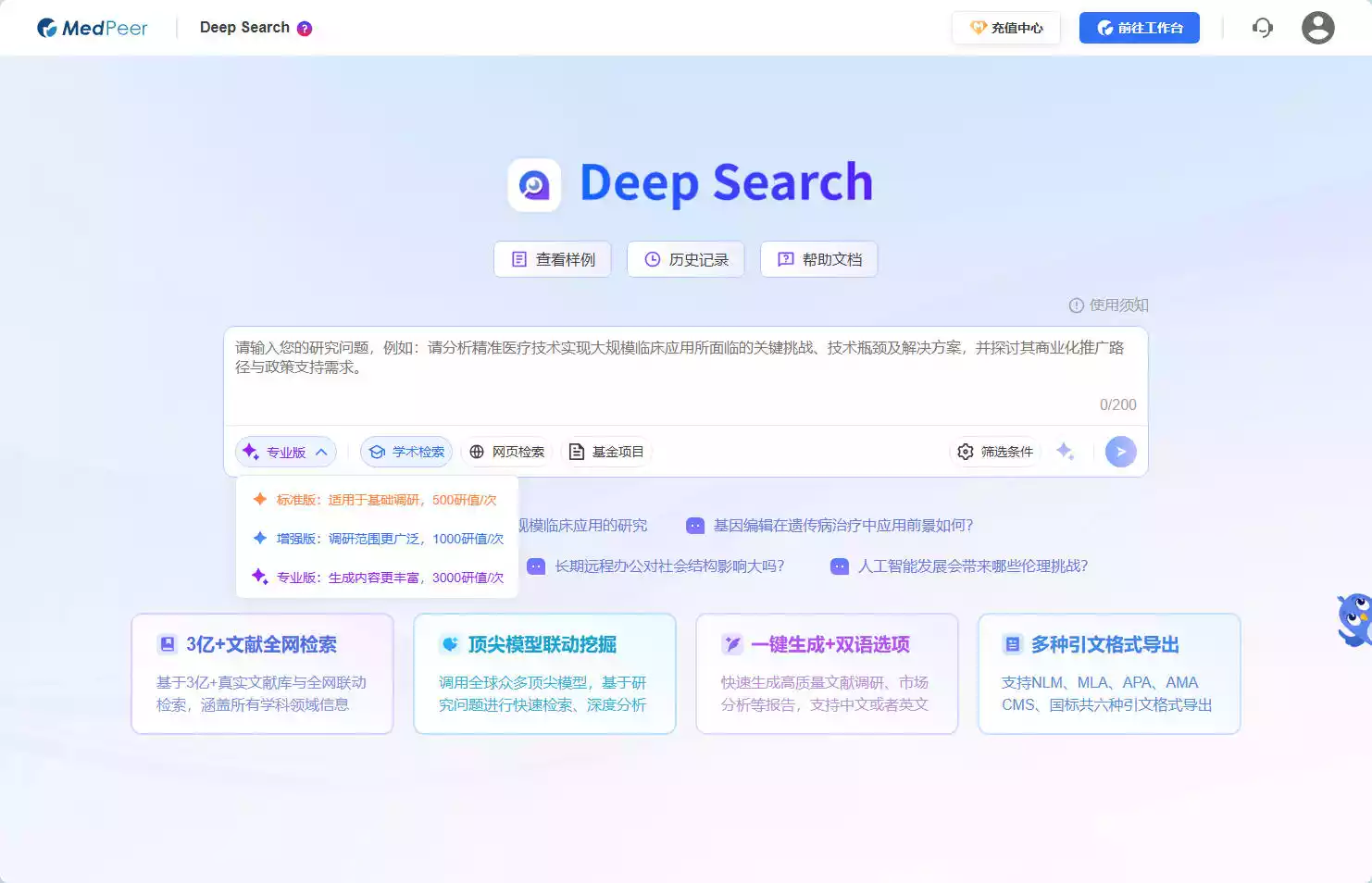Click the MedPeer logo

click(x=92, y=28)
